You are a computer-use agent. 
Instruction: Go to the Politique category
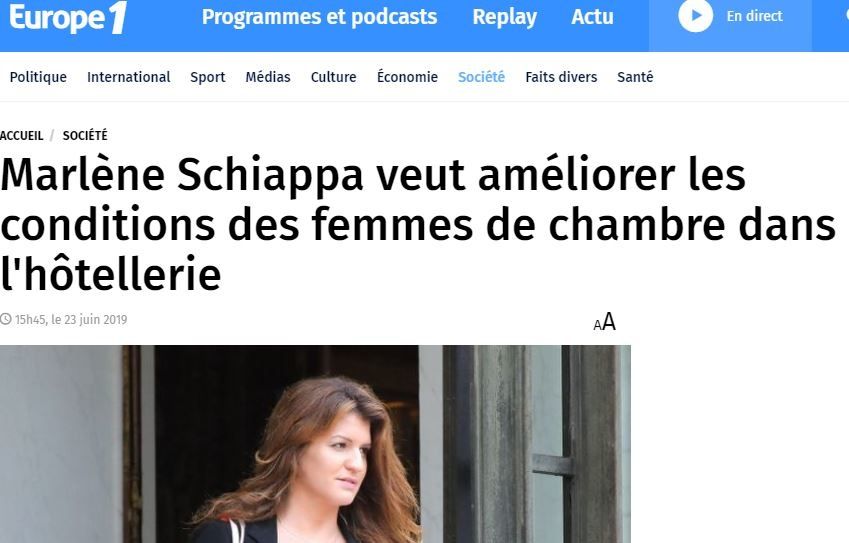(38, 77)
